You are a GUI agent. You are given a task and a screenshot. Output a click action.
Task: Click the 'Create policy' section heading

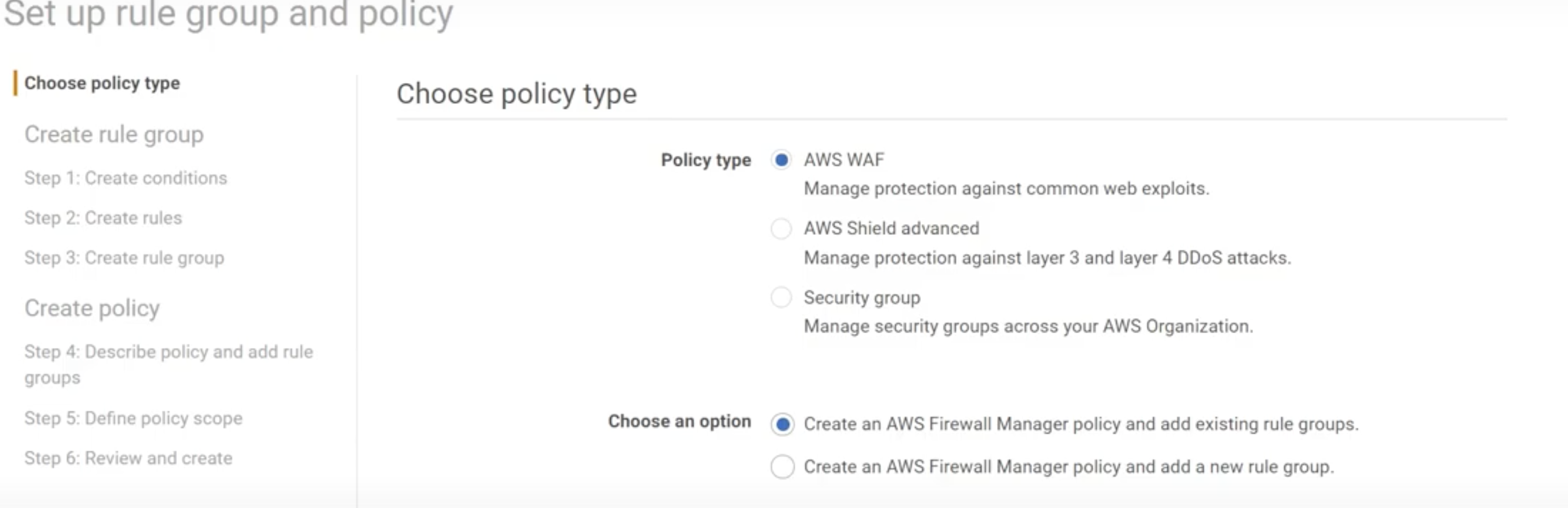pyautogui.click(x=92, y=308)
